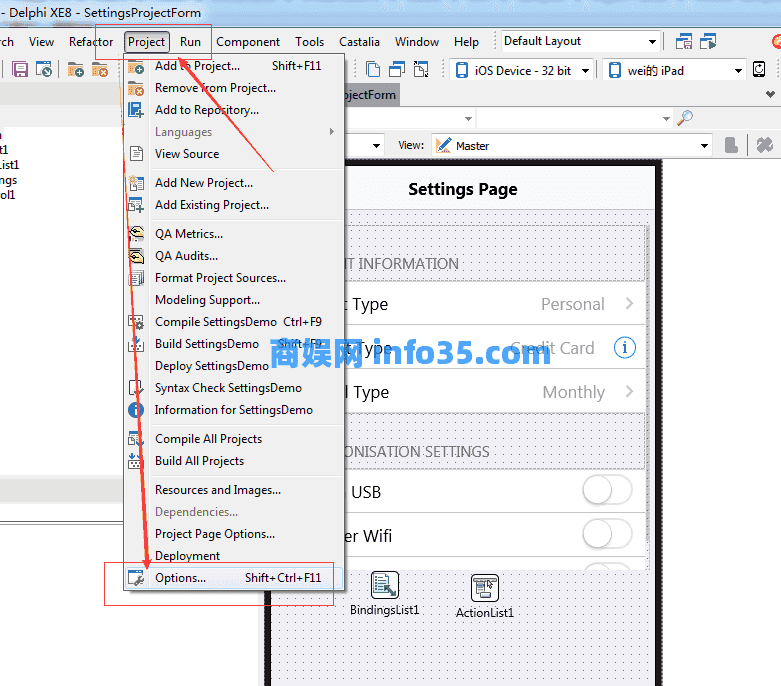The image size is (781, 686).
Task: Choose Options... in the Project menu
Action: [x=234, y=578]
